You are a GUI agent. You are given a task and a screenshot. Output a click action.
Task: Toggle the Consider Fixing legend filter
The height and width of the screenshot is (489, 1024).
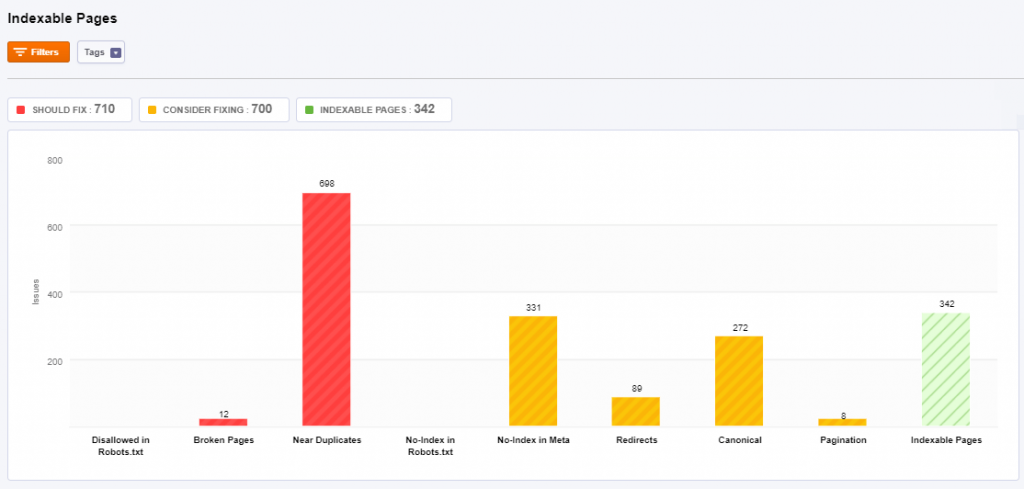(x=213, y=109)
